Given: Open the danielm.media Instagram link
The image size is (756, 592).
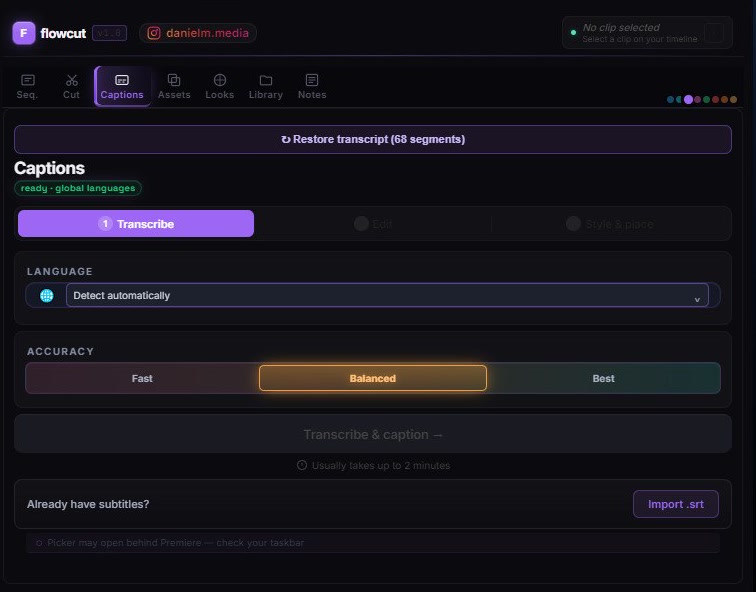Looking at the screenshot, I should click(x=198, y=33).
